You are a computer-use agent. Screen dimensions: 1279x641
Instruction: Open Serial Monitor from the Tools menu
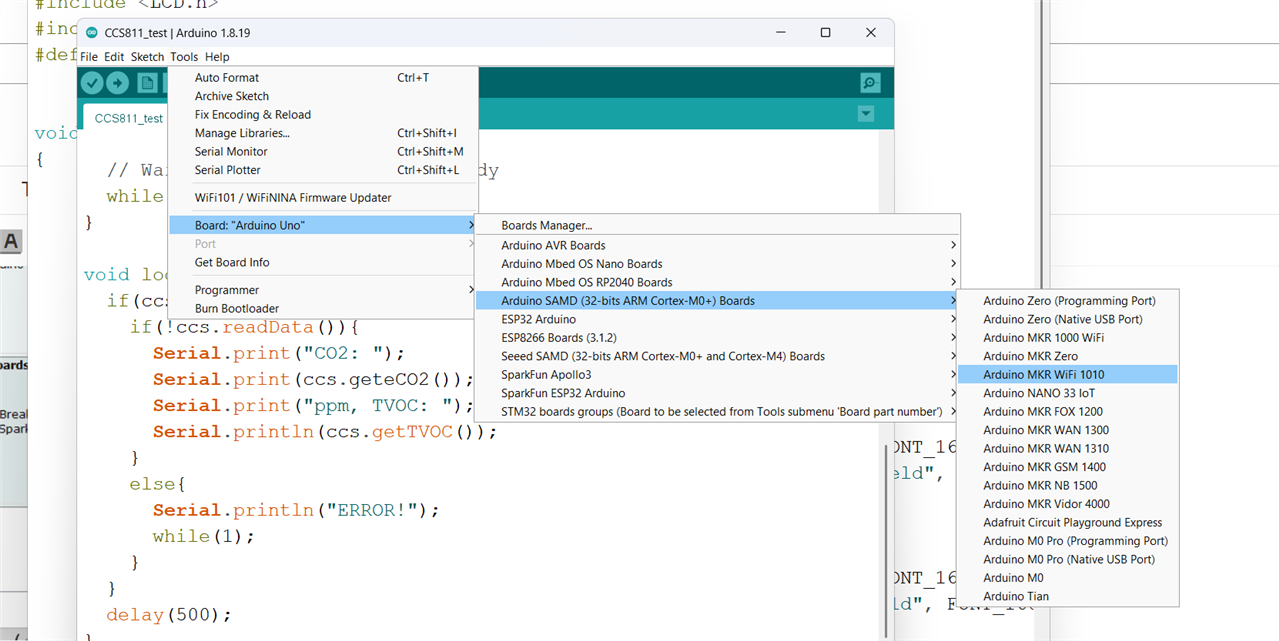(323, 152)
